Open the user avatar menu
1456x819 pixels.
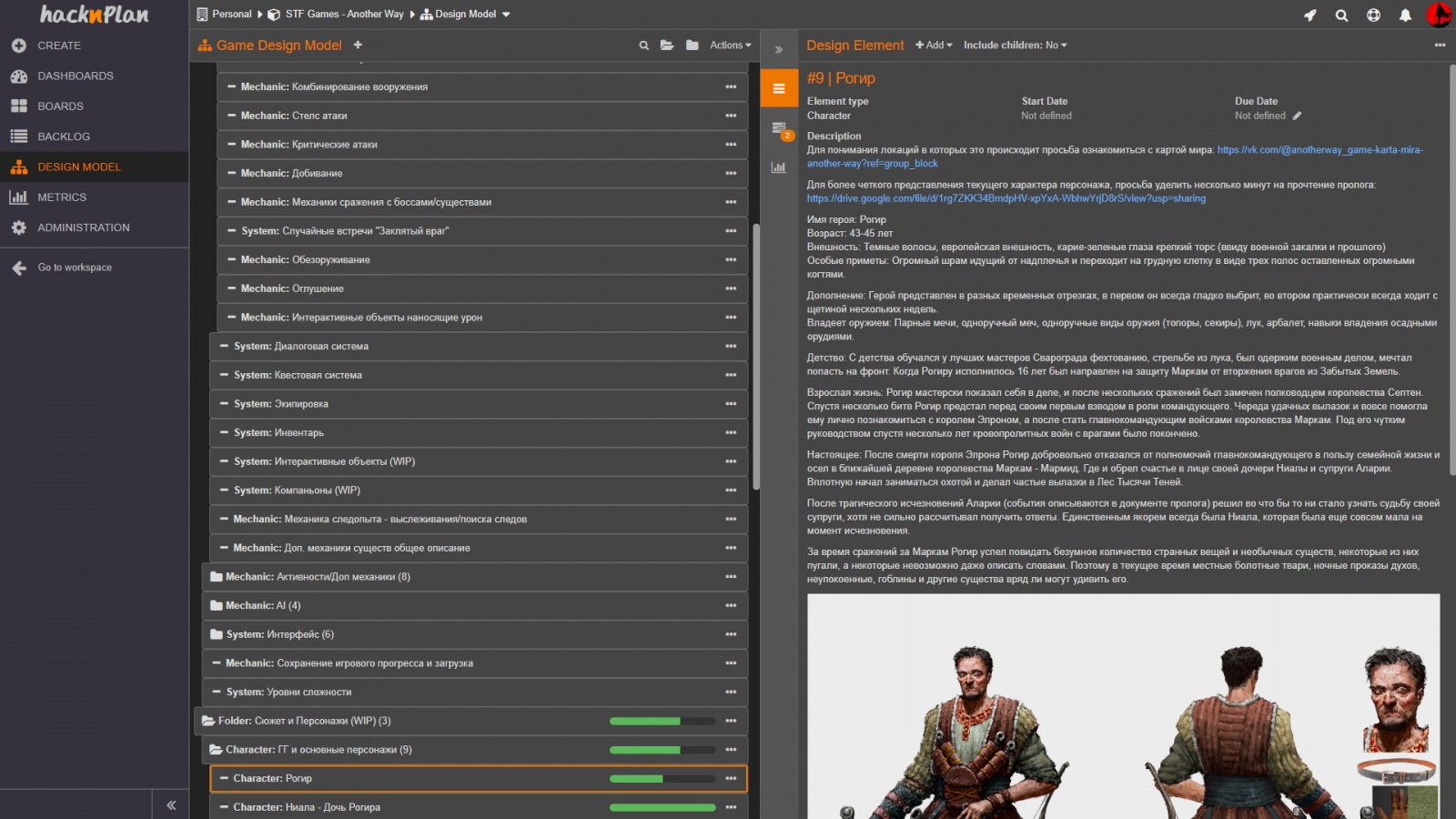point(1439,14)
